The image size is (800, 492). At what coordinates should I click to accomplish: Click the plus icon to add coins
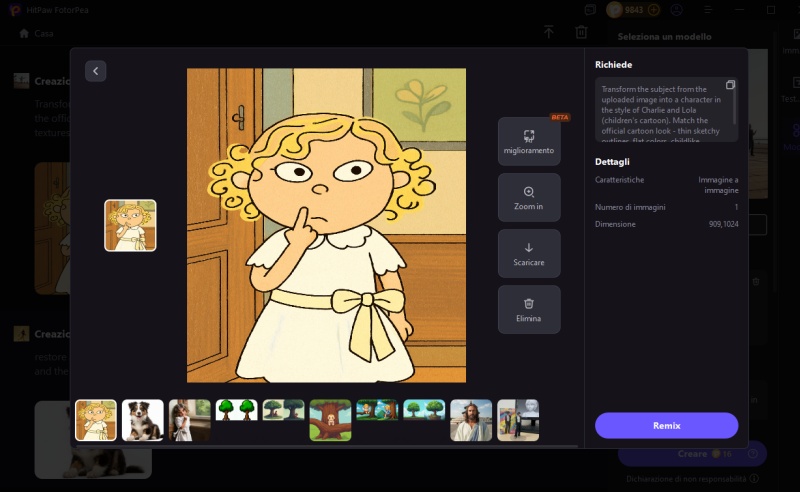(x=654, y=10)
